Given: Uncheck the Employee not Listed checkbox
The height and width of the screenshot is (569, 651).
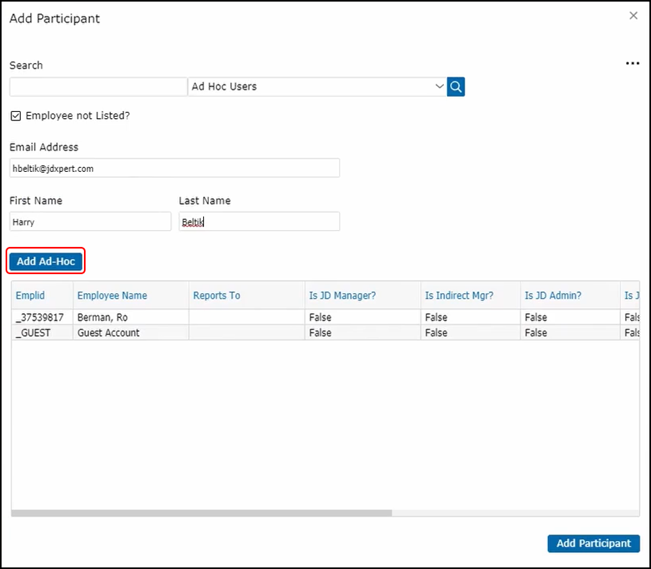Looking at the screenshot, I should tap(16, 116).
